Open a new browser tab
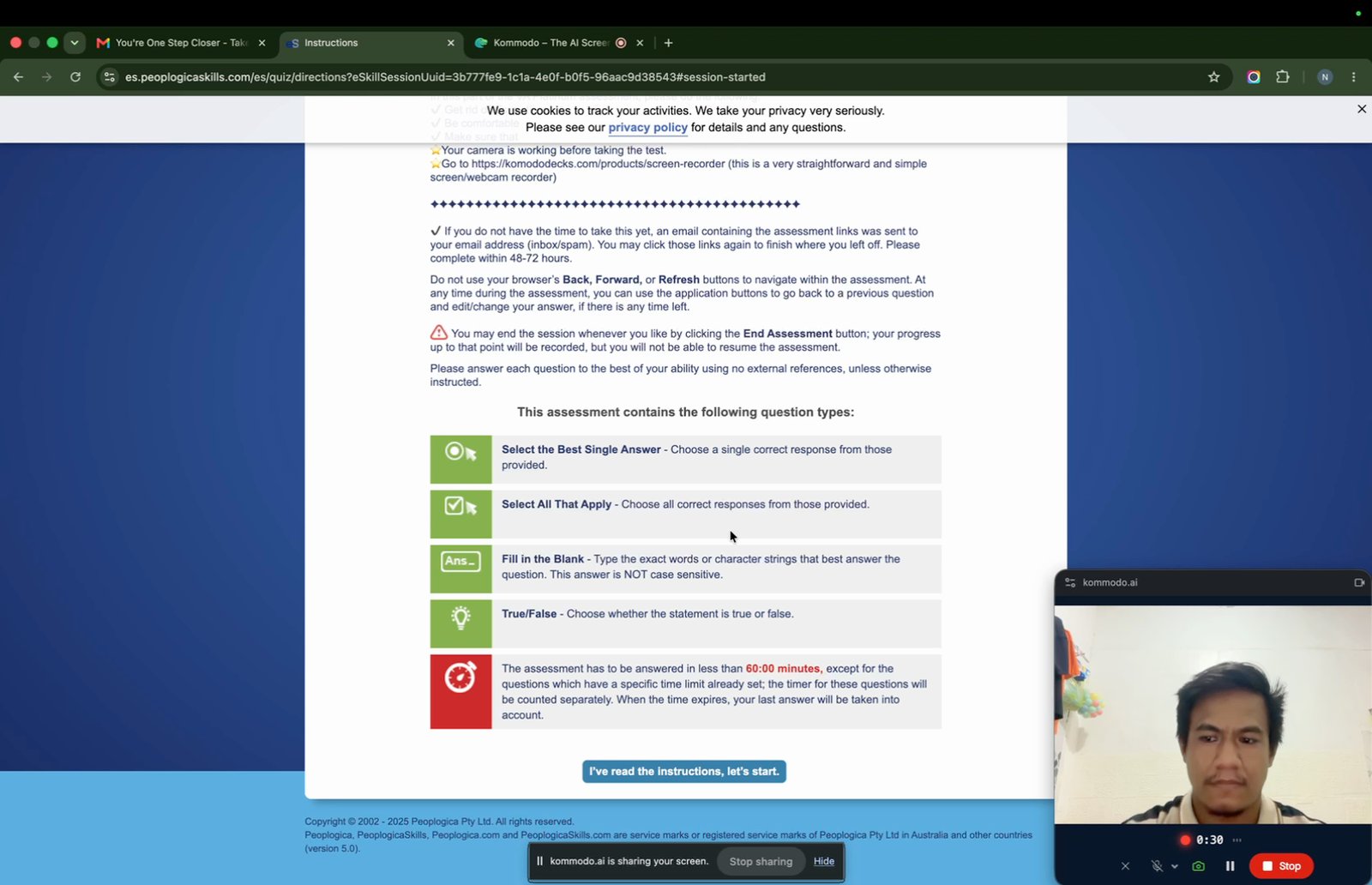This screenshot has height=885, width=1372. click(669, 43)
